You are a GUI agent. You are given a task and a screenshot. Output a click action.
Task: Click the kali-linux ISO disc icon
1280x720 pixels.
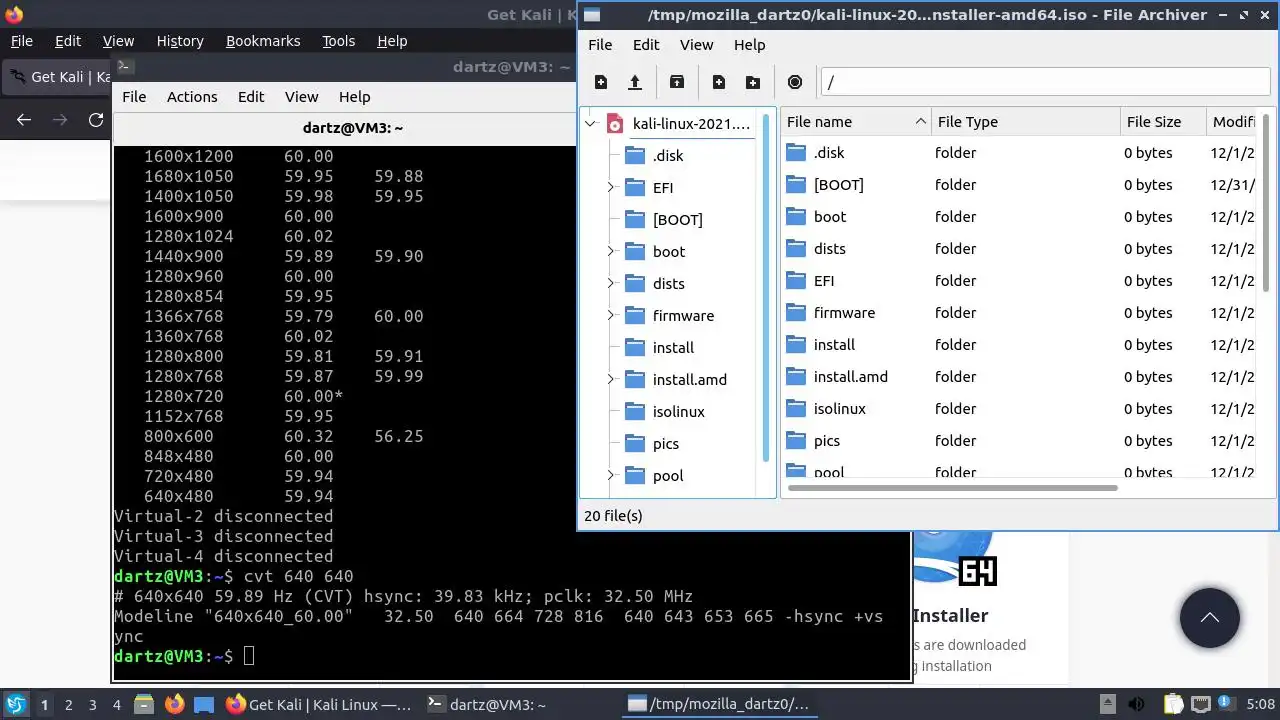coord(614,124)
